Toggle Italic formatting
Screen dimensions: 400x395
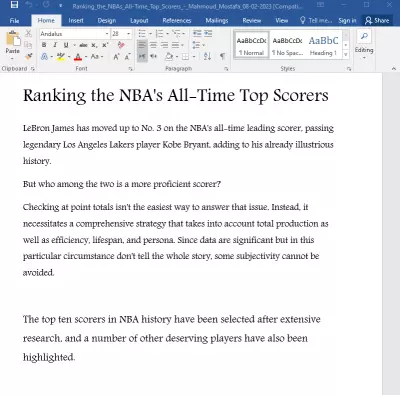point(55,45)
